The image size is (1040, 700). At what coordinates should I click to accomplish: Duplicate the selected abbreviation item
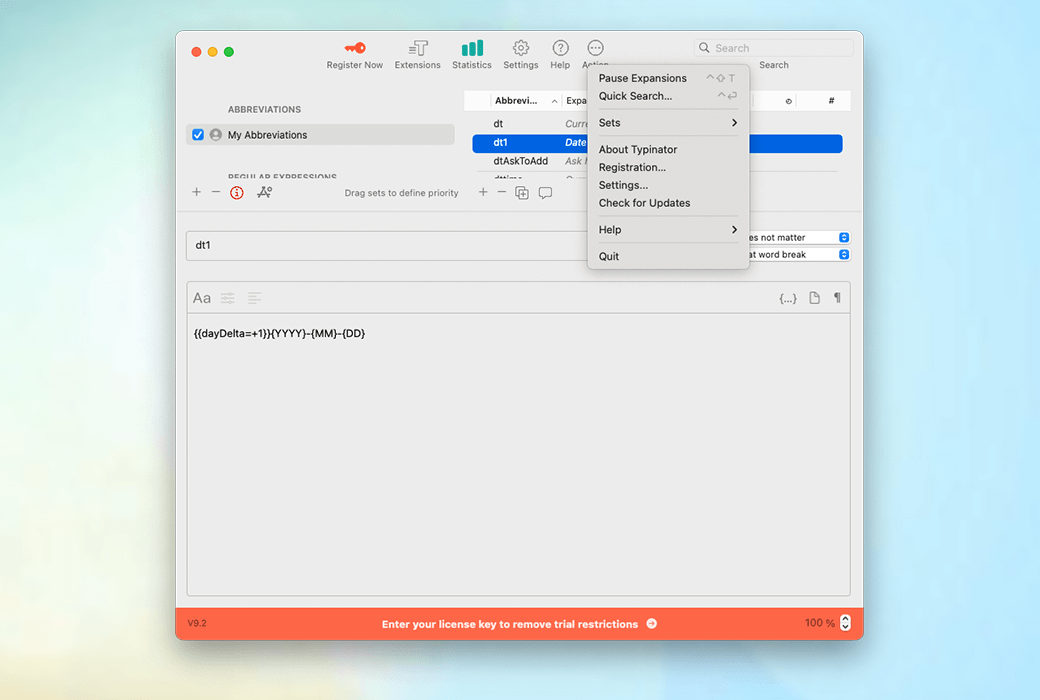(522, 193)
